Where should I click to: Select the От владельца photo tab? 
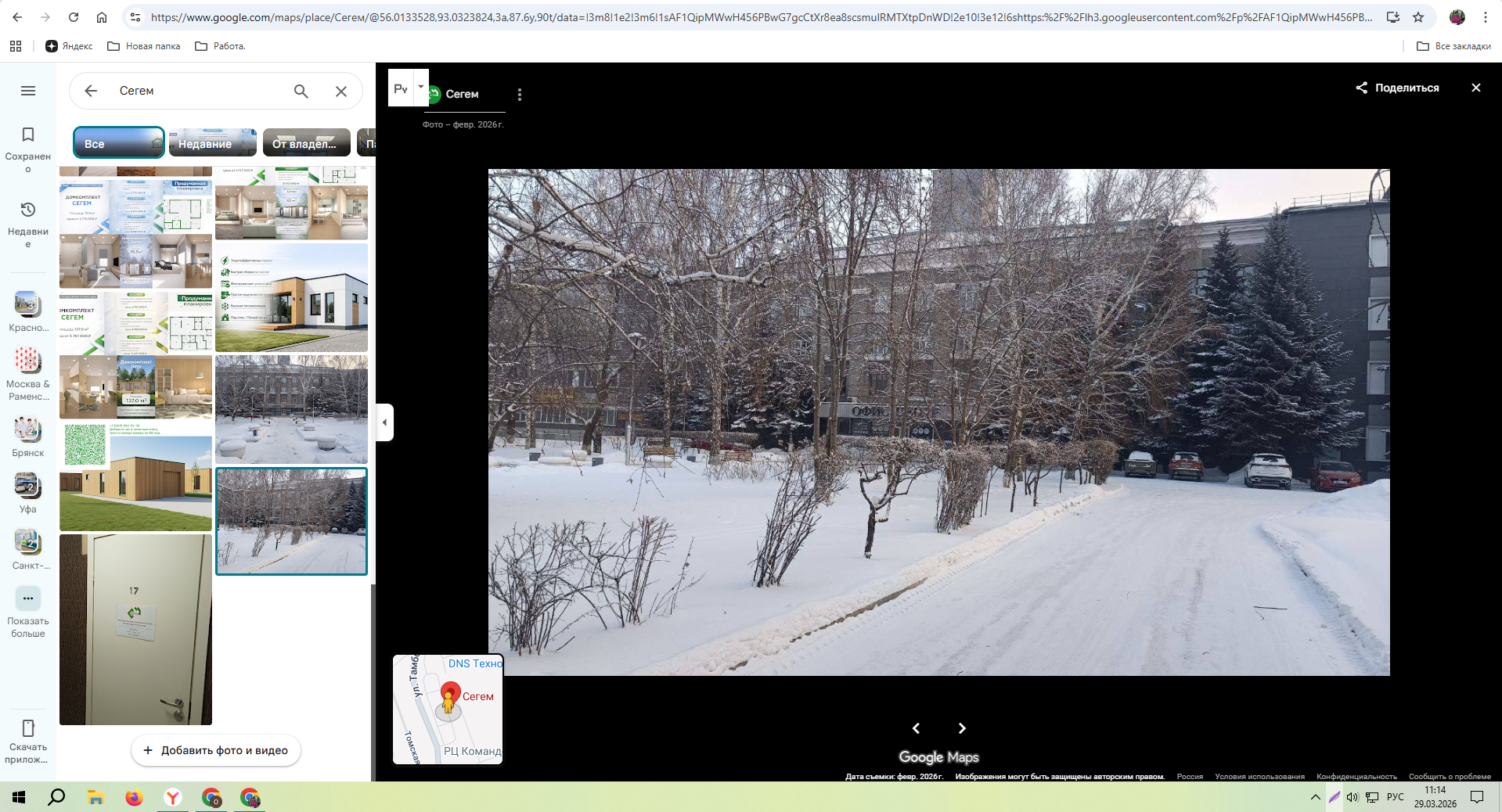306,143
